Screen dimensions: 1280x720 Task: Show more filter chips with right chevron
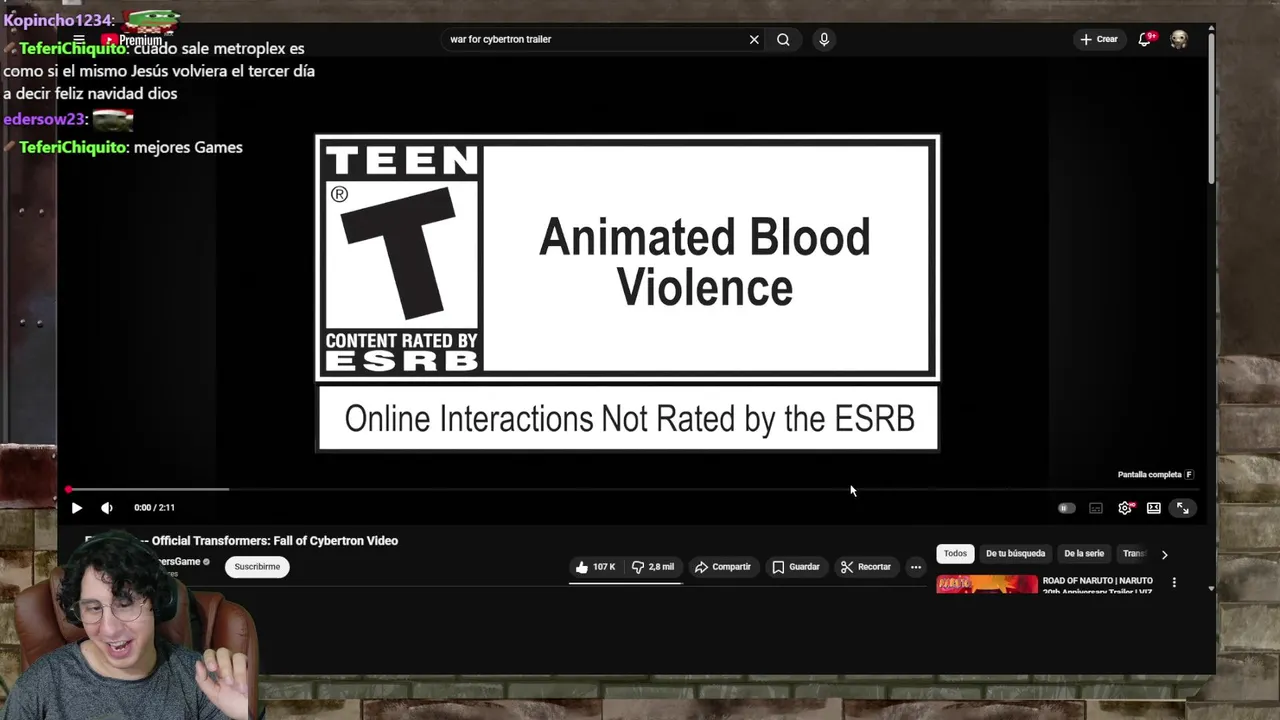point(1164,554)
